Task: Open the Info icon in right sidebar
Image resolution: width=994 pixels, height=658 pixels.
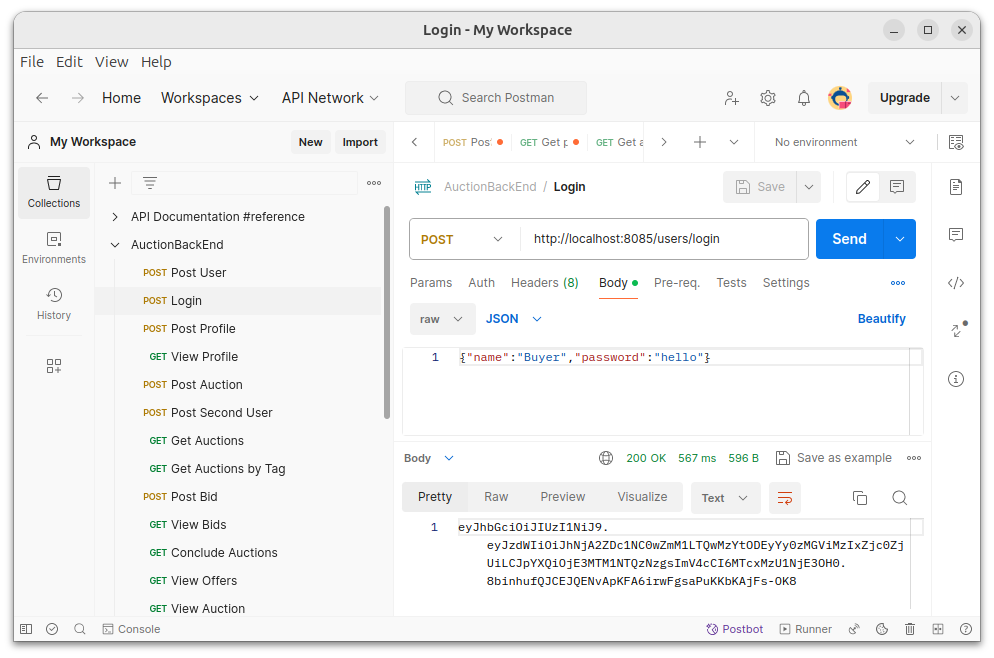Action: (x=956, y=379)
